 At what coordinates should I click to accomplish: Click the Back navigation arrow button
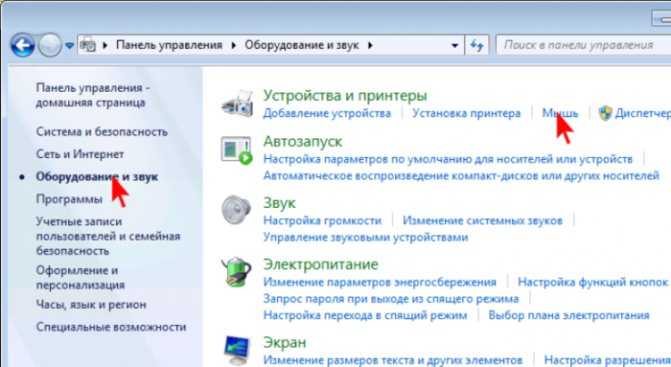(x=22, y=45)
